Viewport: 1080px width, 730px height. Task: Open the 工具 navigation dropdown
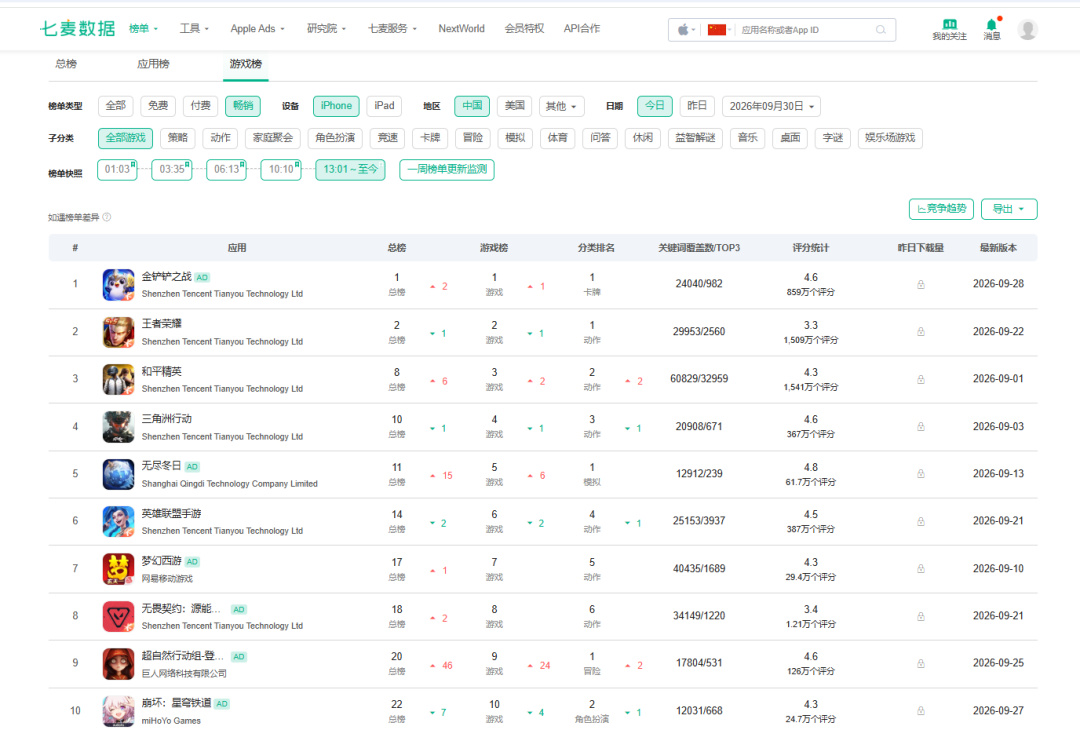[x=194, y=28]
